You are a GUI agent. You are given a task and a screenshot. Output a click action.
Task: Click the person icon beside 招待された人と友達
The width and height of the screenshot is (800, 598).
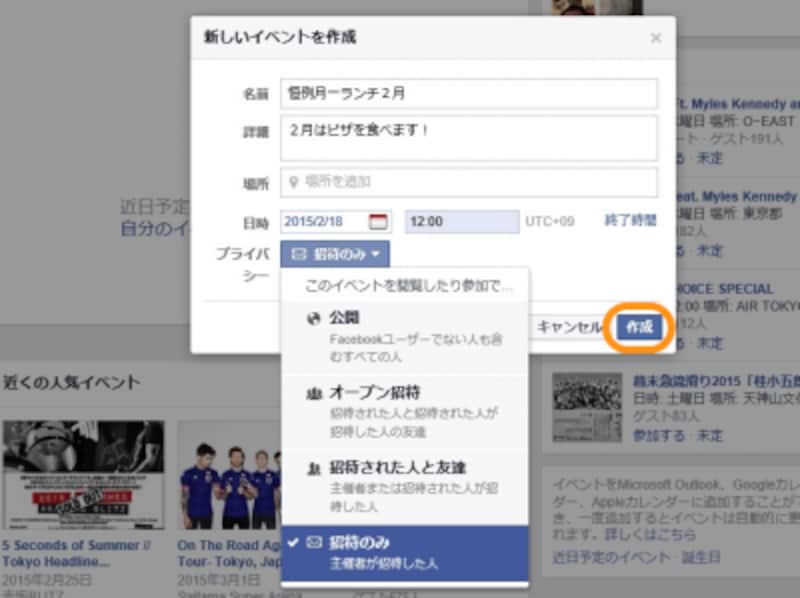pyautogui.click(x=316, y=466)
